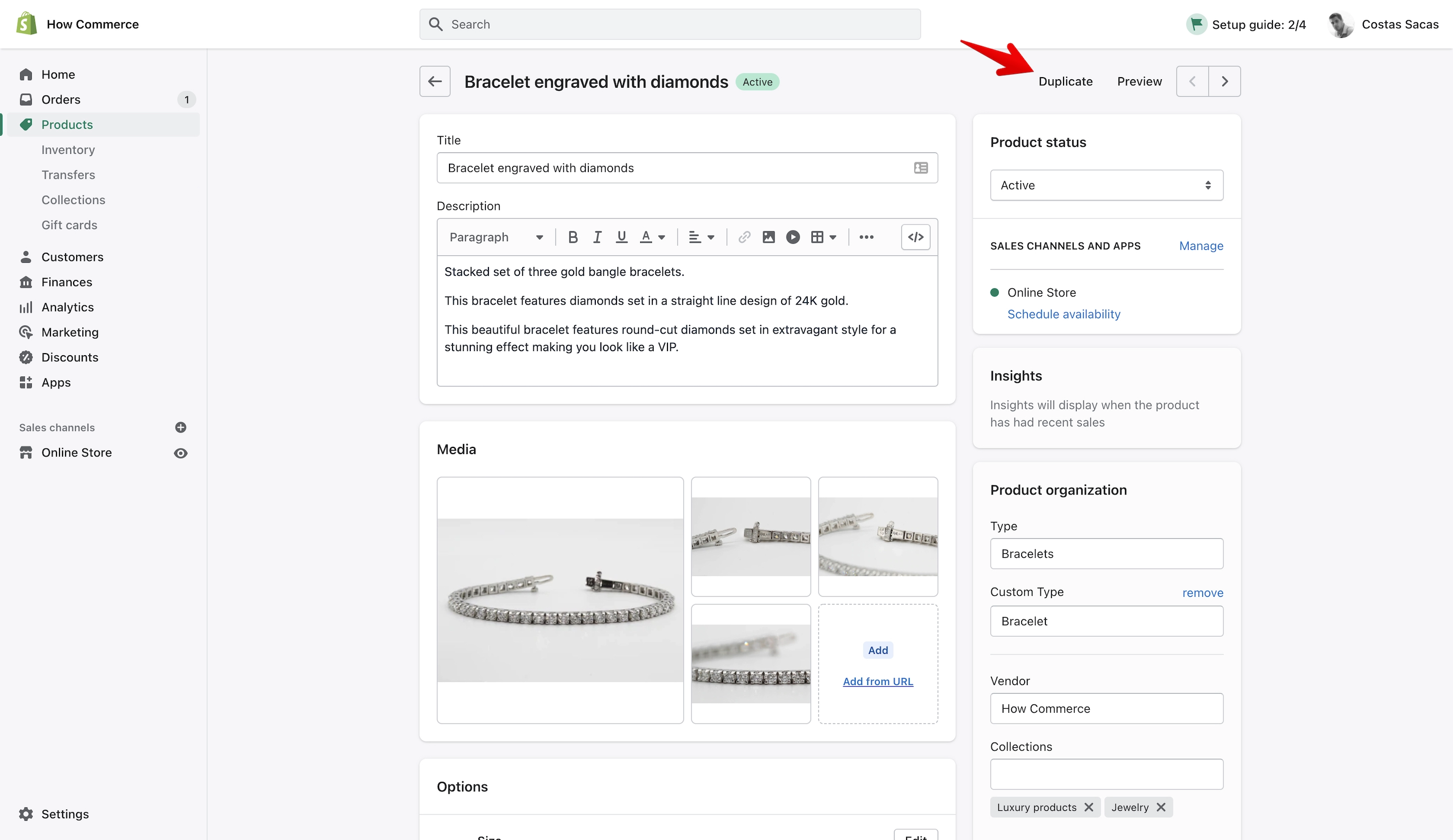Open the text alignment dropdown

click(701, 237)
